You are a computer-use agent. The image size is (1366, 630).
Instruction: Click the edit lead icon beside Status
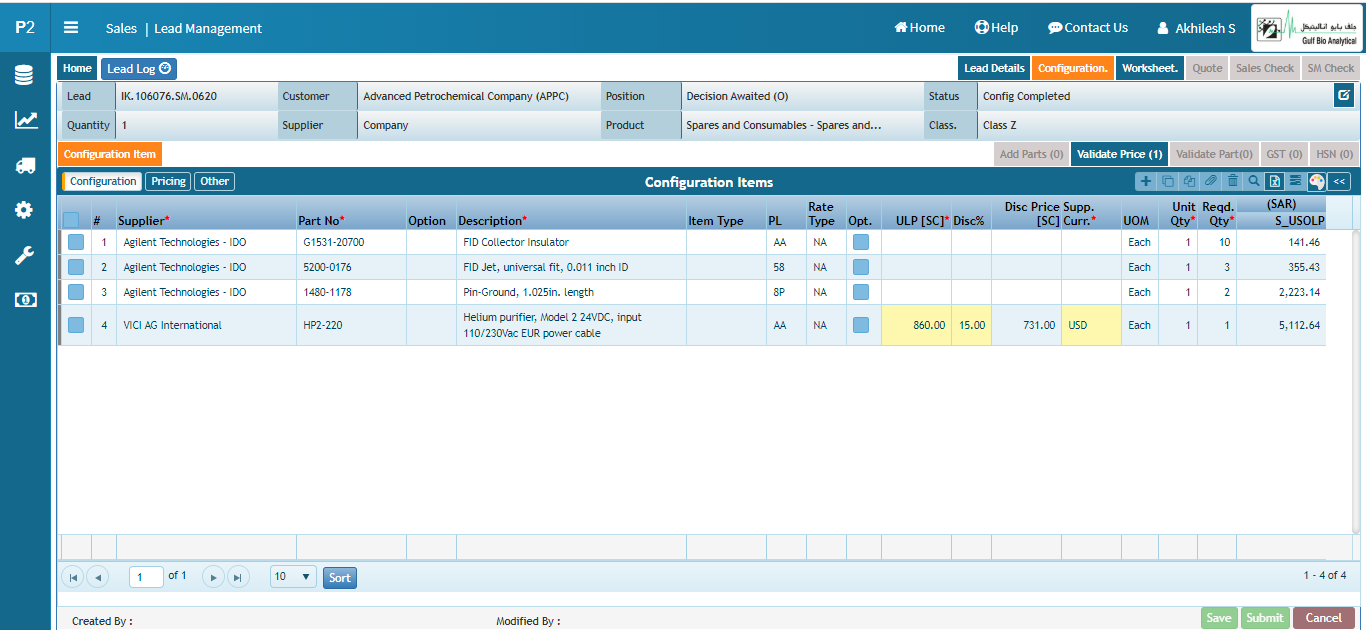1344,96
